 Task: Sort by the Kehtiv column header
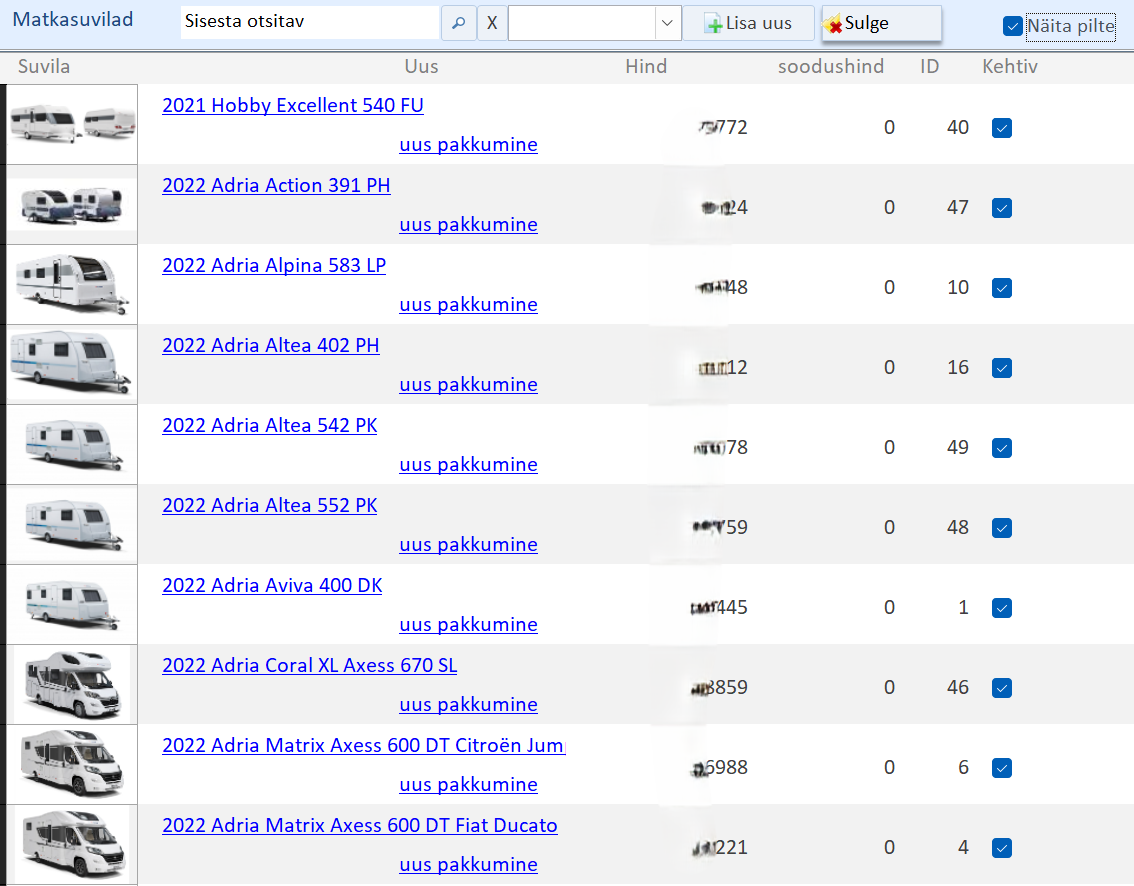click(1010, 67)
